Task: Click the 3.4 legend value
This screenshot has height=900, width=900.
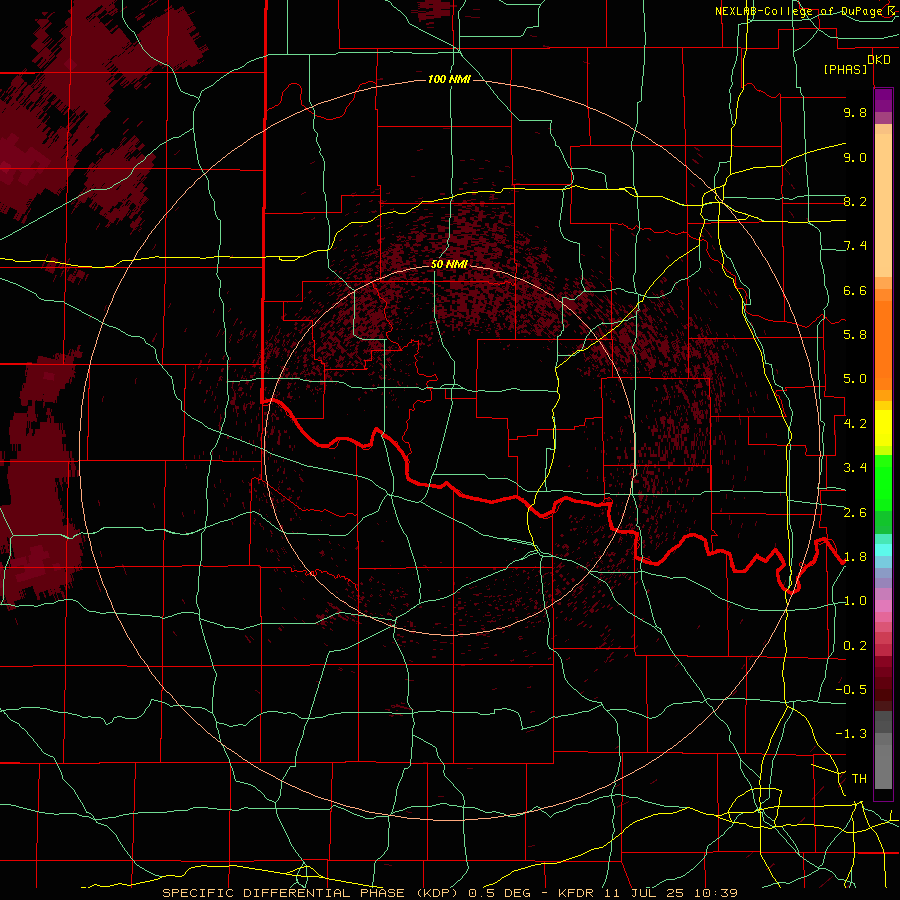Action: pos(855,468)
